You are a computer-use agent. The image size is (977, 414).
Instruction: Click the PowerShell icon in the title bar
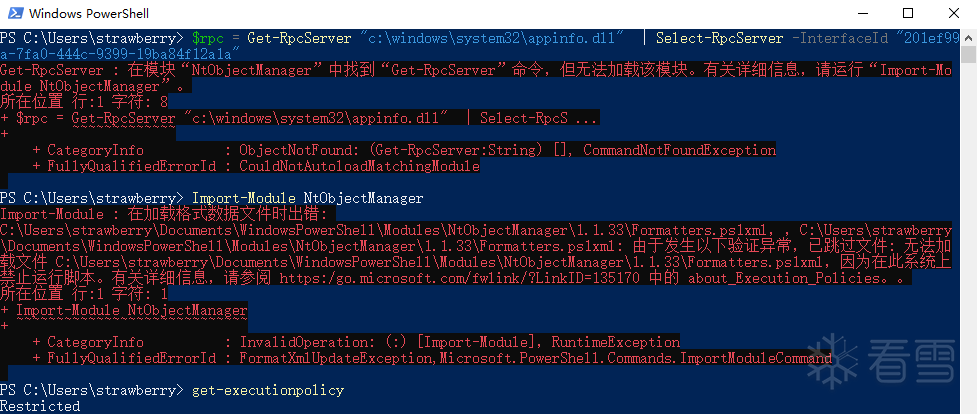13,14
